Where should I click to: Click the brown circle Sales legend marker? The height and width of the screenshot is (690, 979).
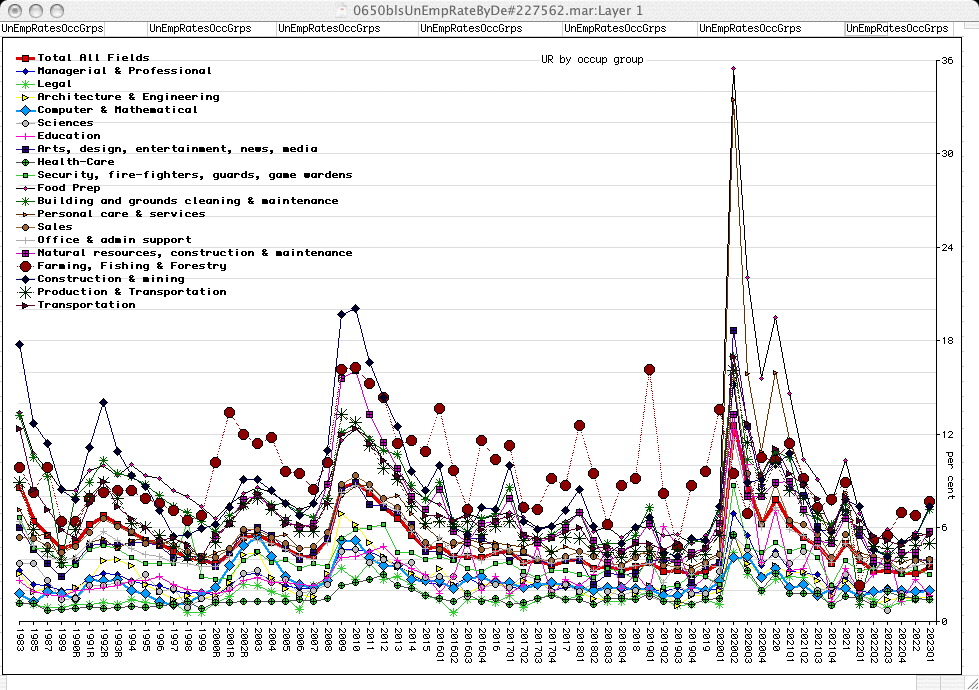[27, 227]
